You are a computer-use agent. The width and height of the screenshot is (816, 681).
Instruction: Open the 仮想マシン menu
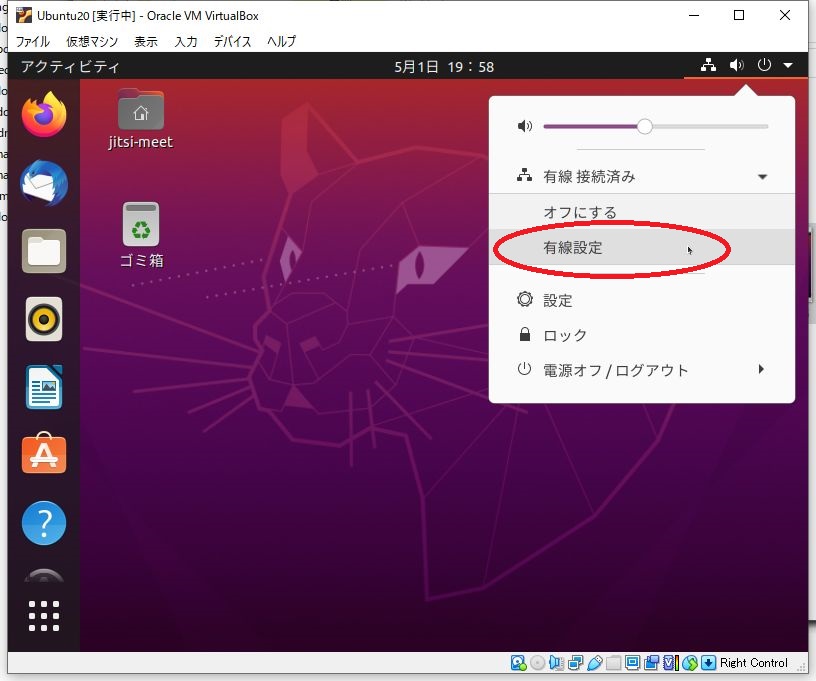click(x=92, y=42)
